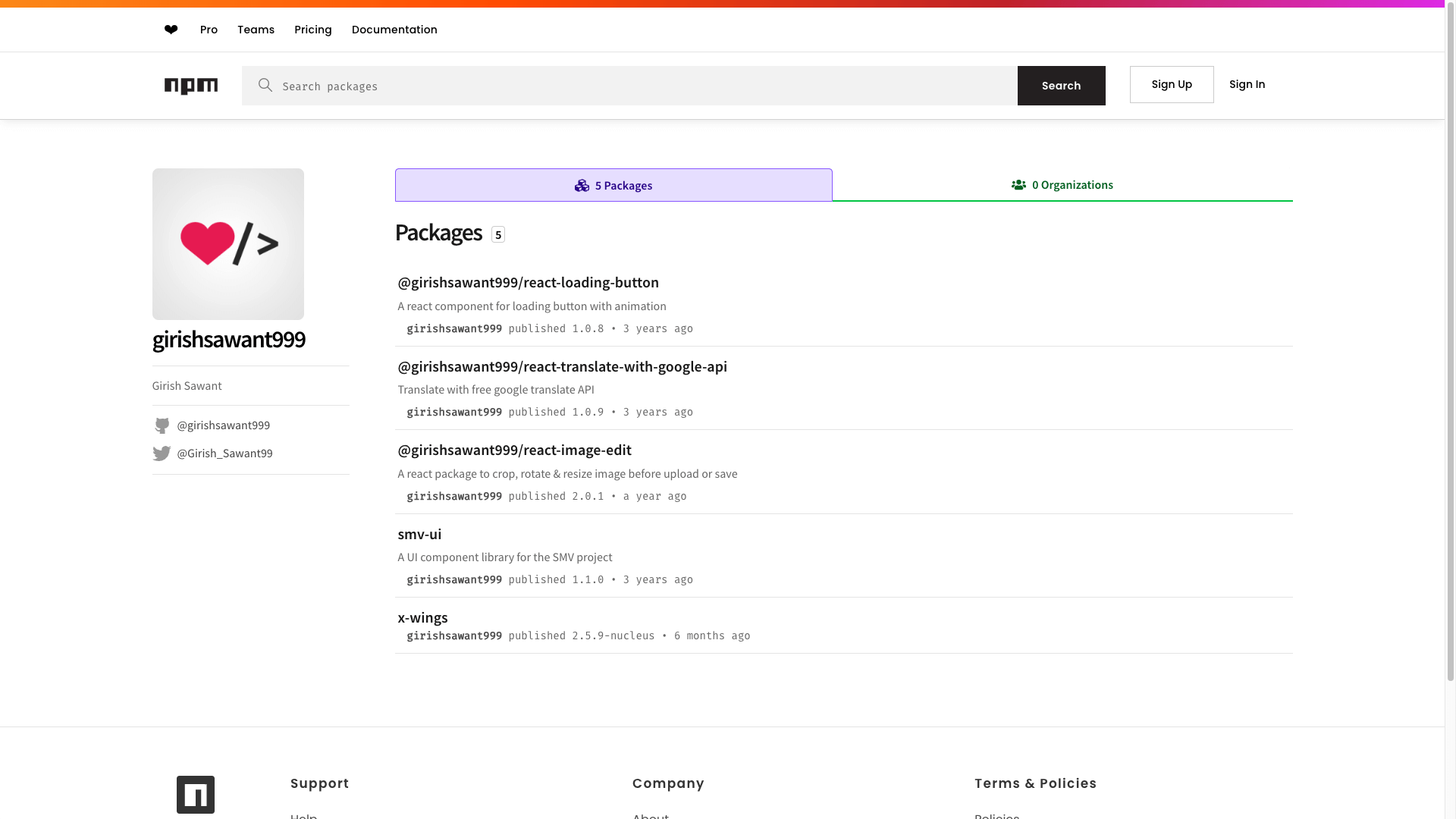Open the Pro menu item
Screen dimensions: 1456x819
[209, 30]
